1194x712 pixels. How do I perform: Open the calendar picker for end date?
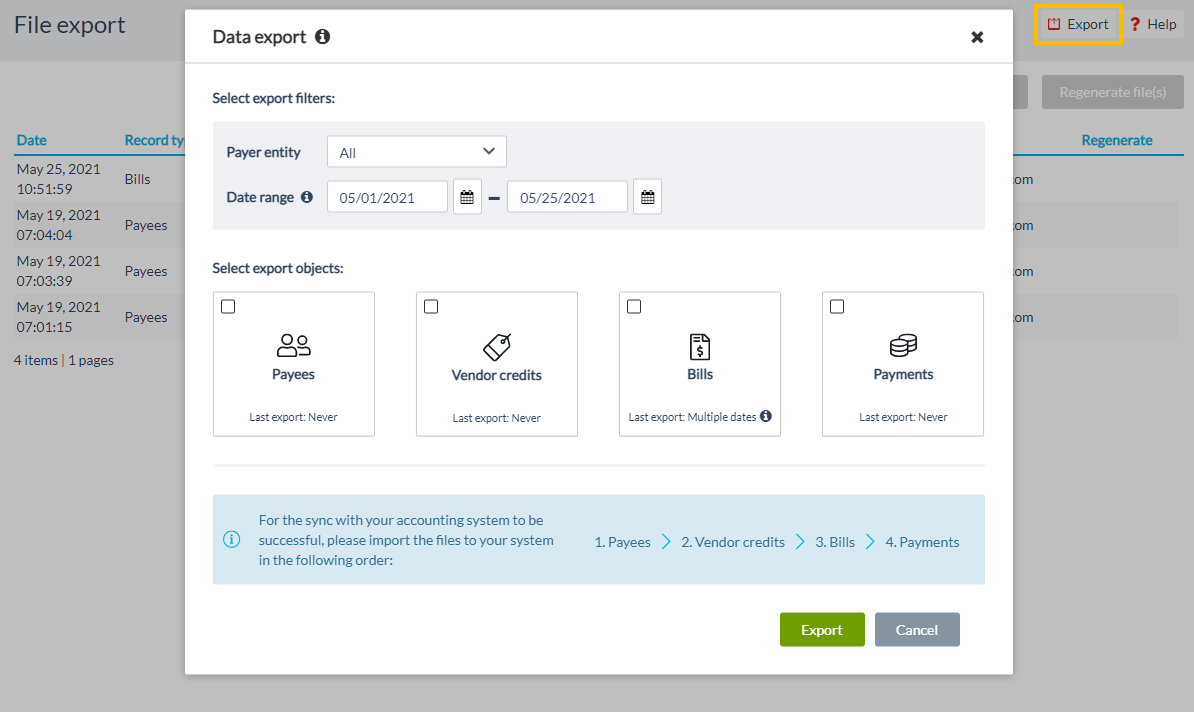click(646, 196)
